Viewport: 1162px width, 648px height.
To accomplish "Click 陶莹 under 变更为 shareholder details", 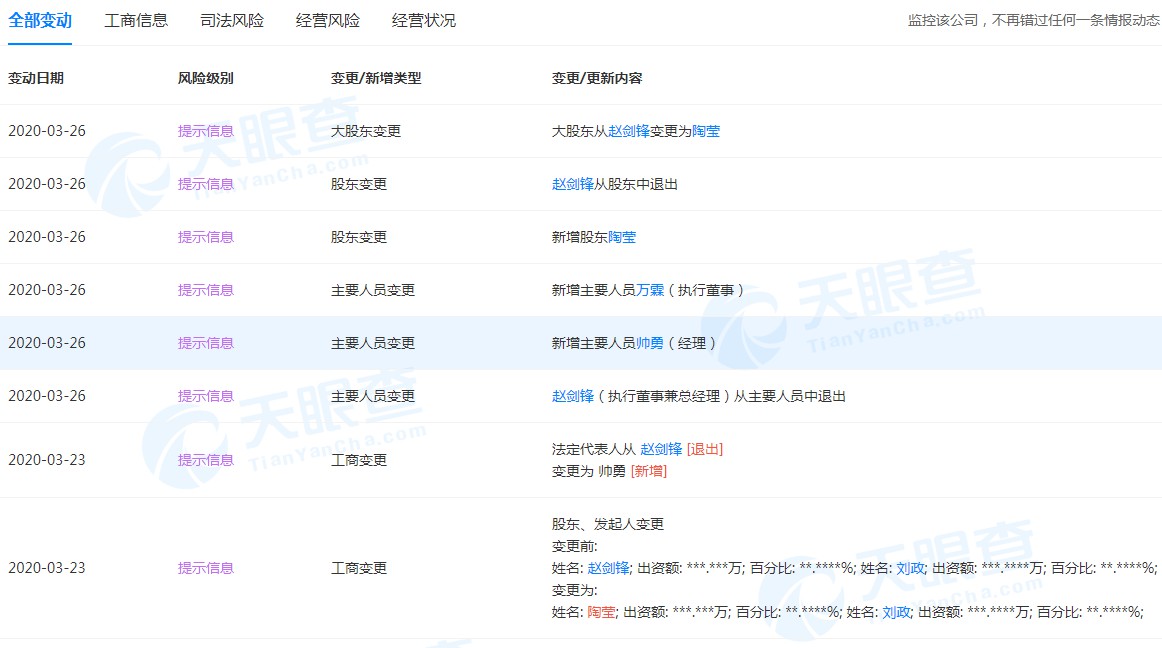I will tap(601, 612).
